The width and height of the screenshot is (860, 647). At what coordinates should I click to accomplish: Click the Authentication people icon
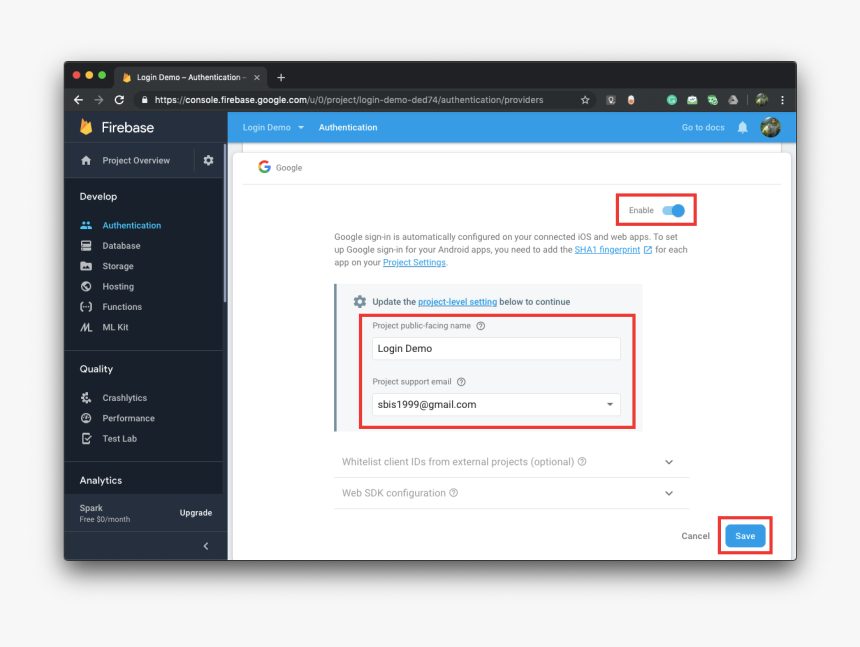[x=86, y=225]
